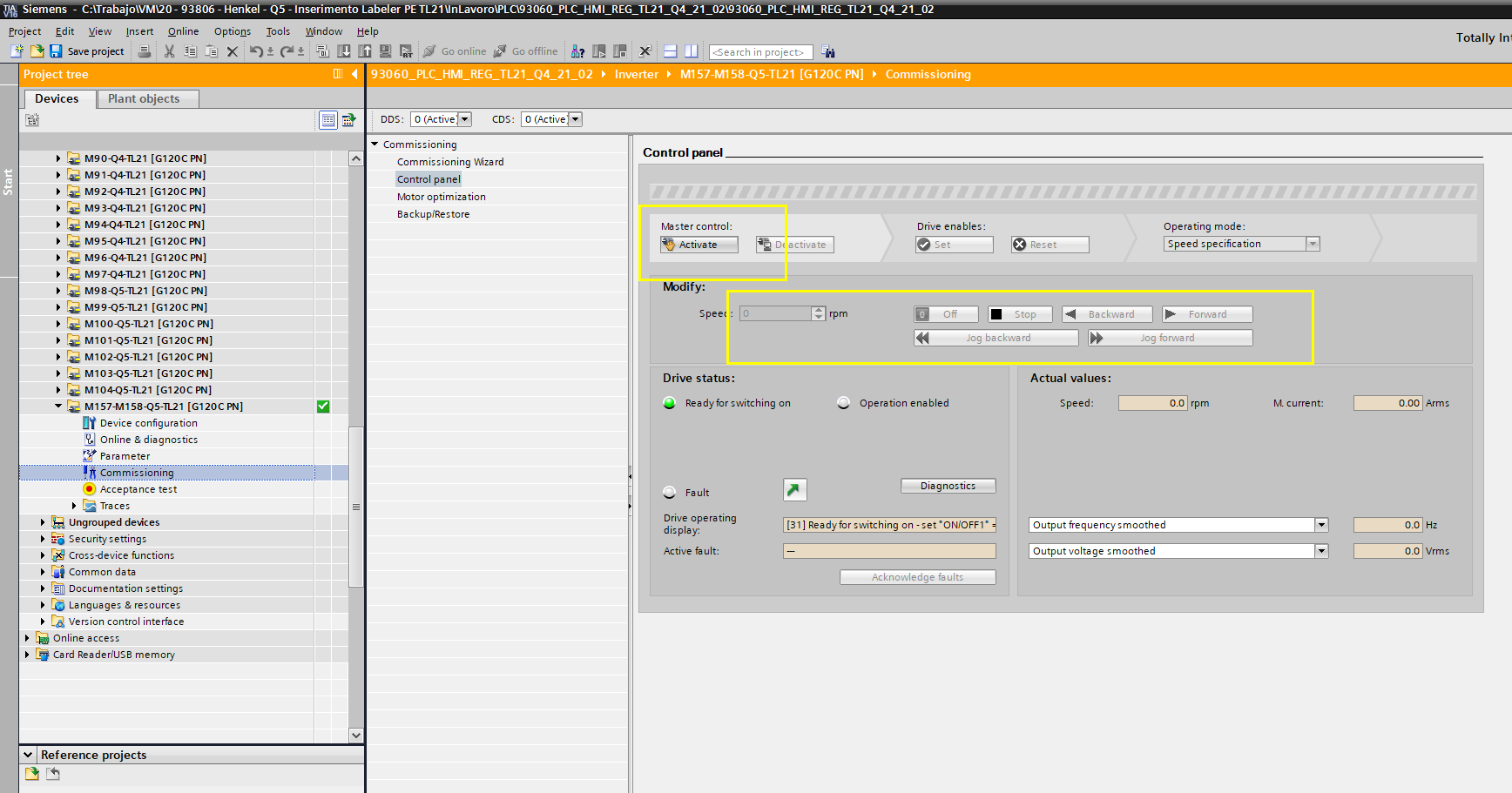Image resolution: width=1512 pixels, height=793 pixels.
Task: Open the DDS dropdown
Action: 465,119
